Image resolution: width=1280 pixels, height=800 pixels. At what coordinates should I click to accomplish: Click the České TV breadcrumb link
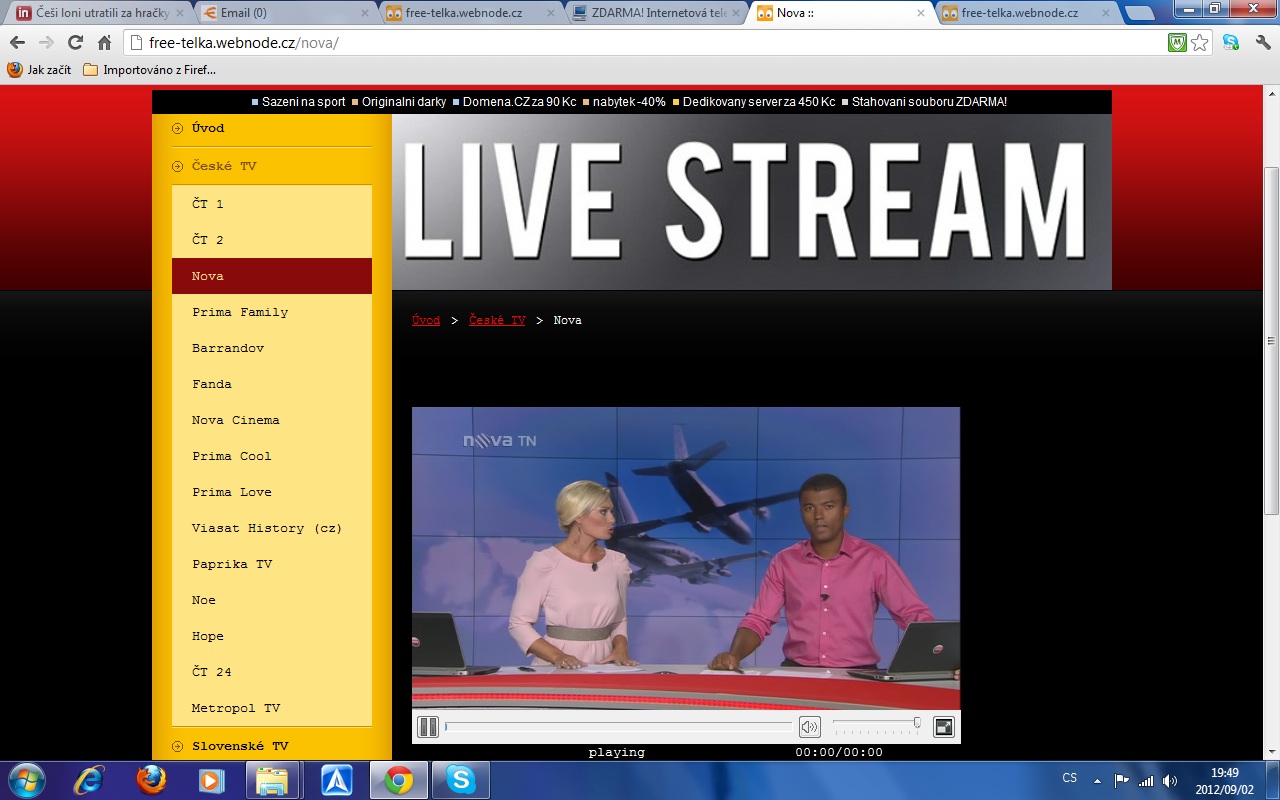tap(497, 320)
